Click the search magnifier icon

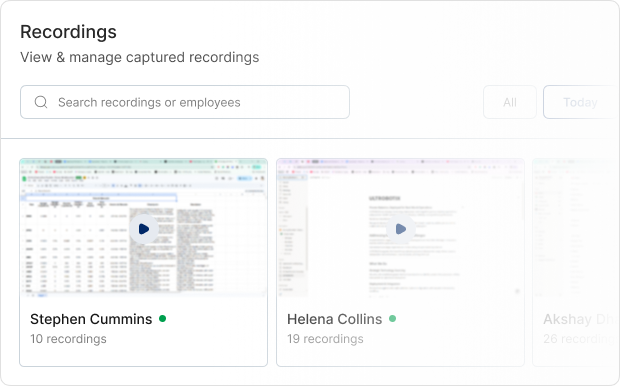[x=41, y=102]
